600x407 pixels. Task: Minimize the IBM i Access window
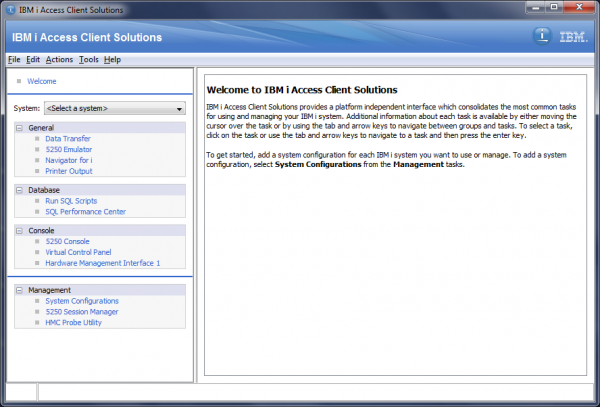[x=535, y=7]
